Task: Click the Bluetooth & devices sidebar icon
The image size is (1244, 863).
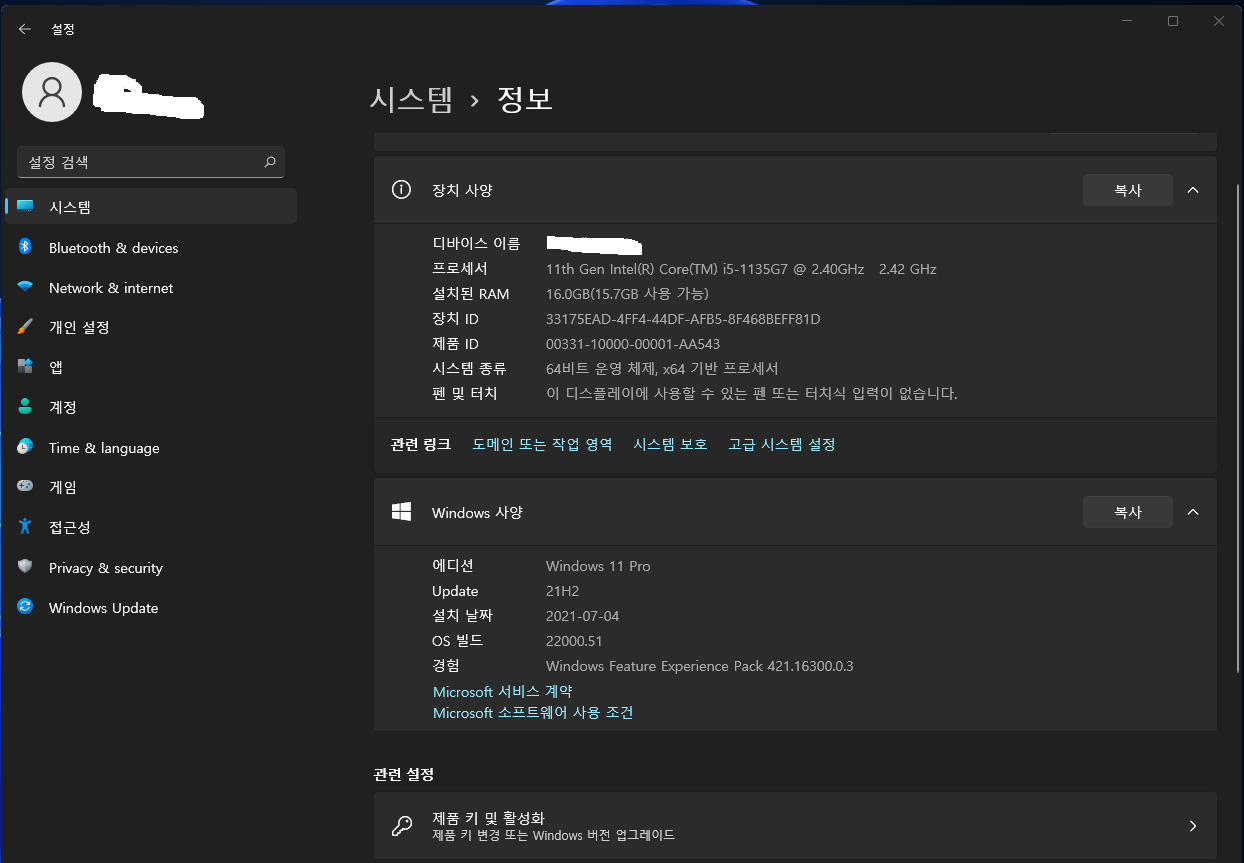Action: click(25, 247)
